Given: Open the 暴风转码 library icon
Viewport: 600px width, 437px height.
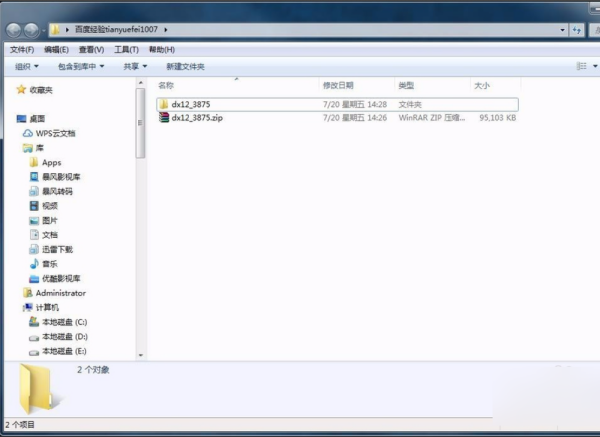Looking at the screenshot, I should 34,191.
